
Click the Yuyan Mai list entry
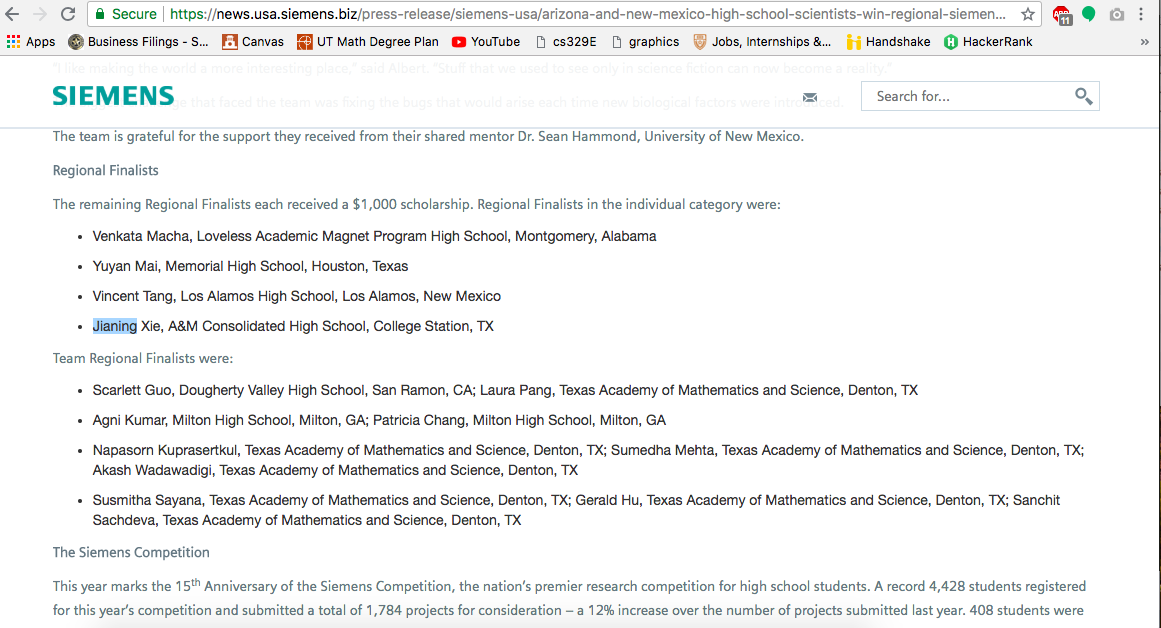[x=250, y=266]
